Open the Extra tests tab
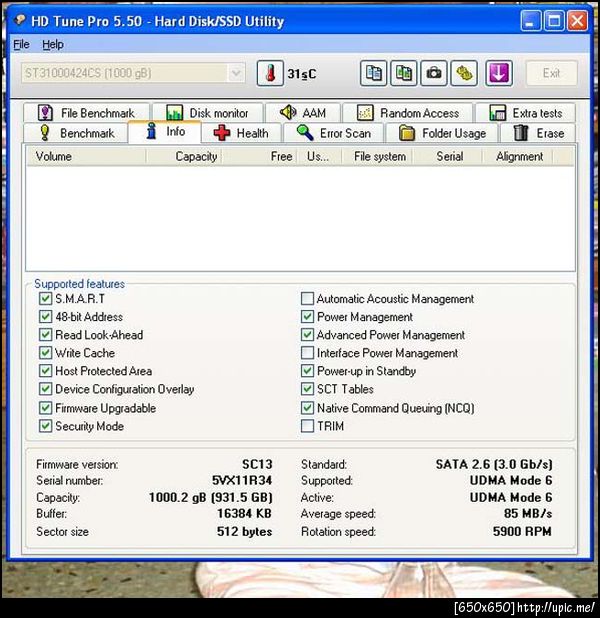600x618 pixels. coord(525,113)
